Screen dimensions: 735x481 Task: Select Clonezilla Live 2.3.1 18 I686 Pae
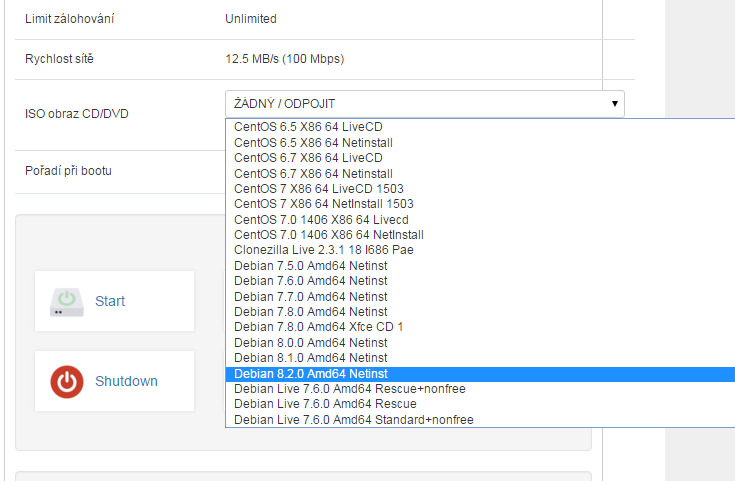tap(323, 250)
